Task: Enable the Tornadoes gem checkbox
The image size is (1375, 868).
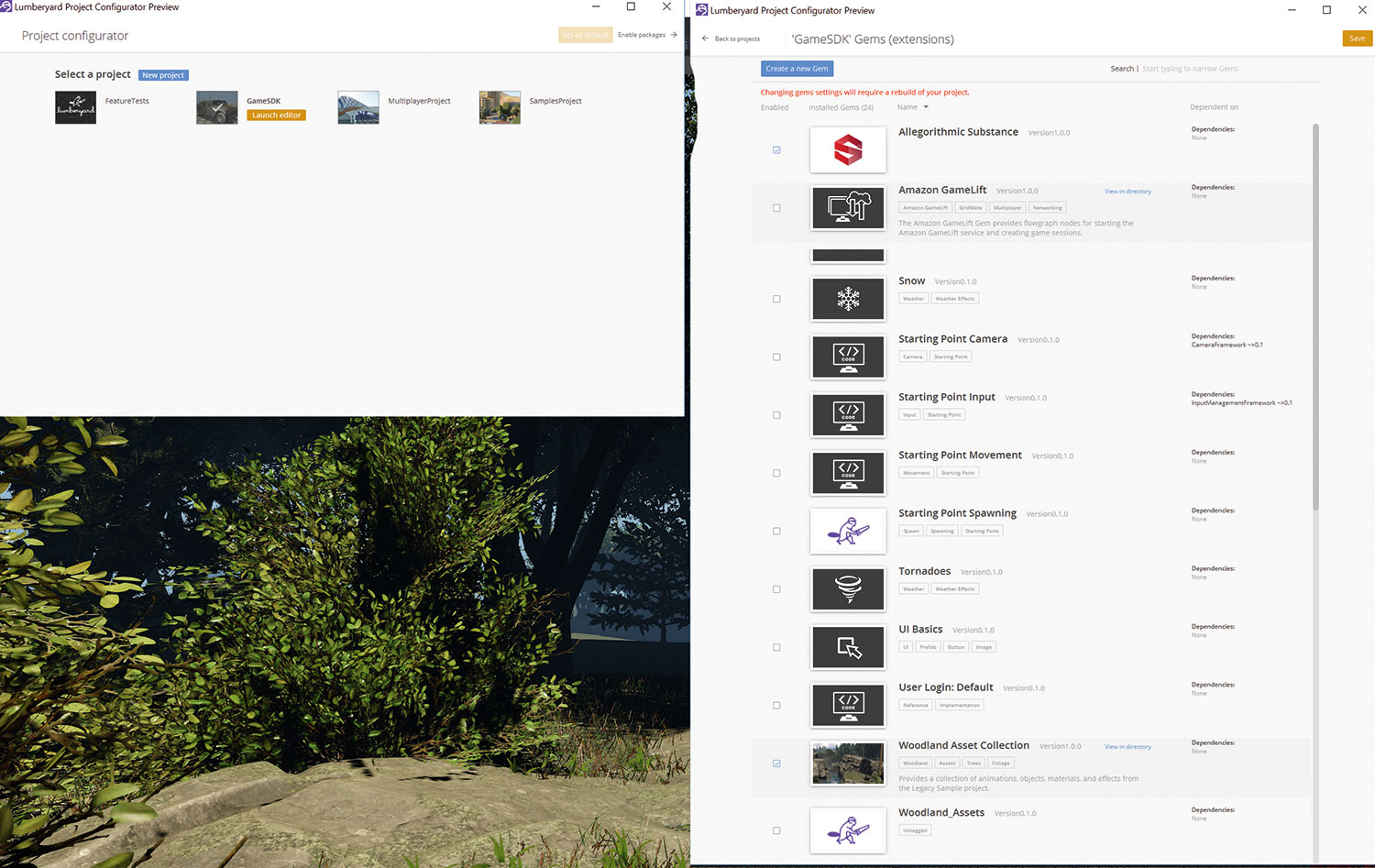Action: point(776,589)
